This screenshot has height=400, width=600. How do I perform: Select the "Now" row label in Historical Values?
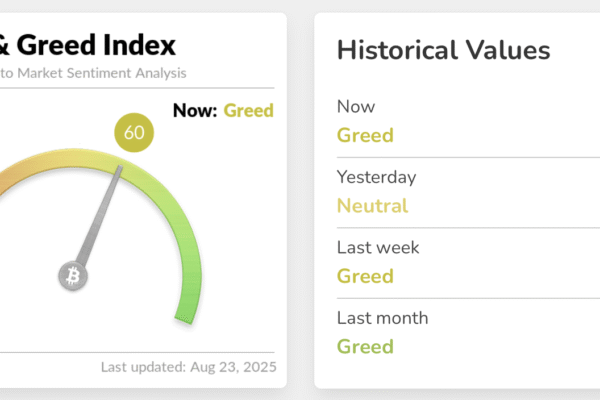pyautogui.click(x=356, y=106)
